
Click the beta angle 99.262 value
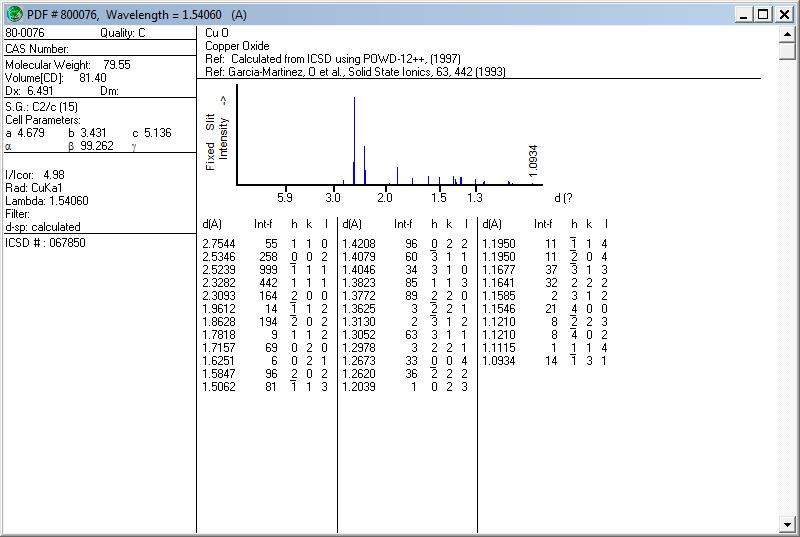pyautogui.click(x=97, y=146)
